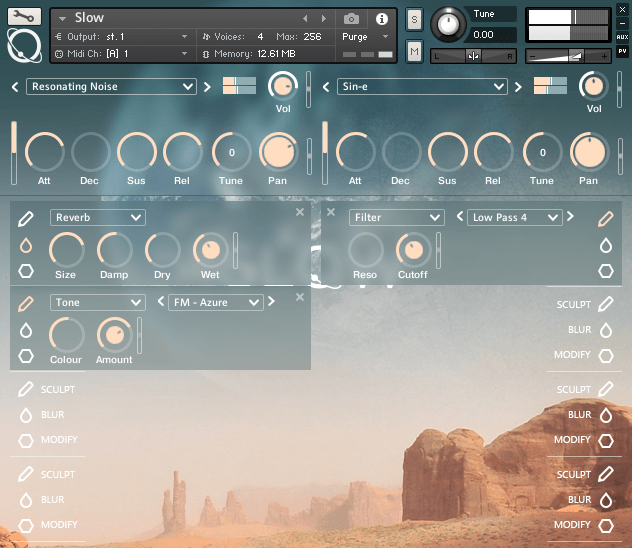This screenshot has height=548, width=632.
Task: Remove the Reverb effect with X
Action: pyautogui.click(x=300, y=212)
